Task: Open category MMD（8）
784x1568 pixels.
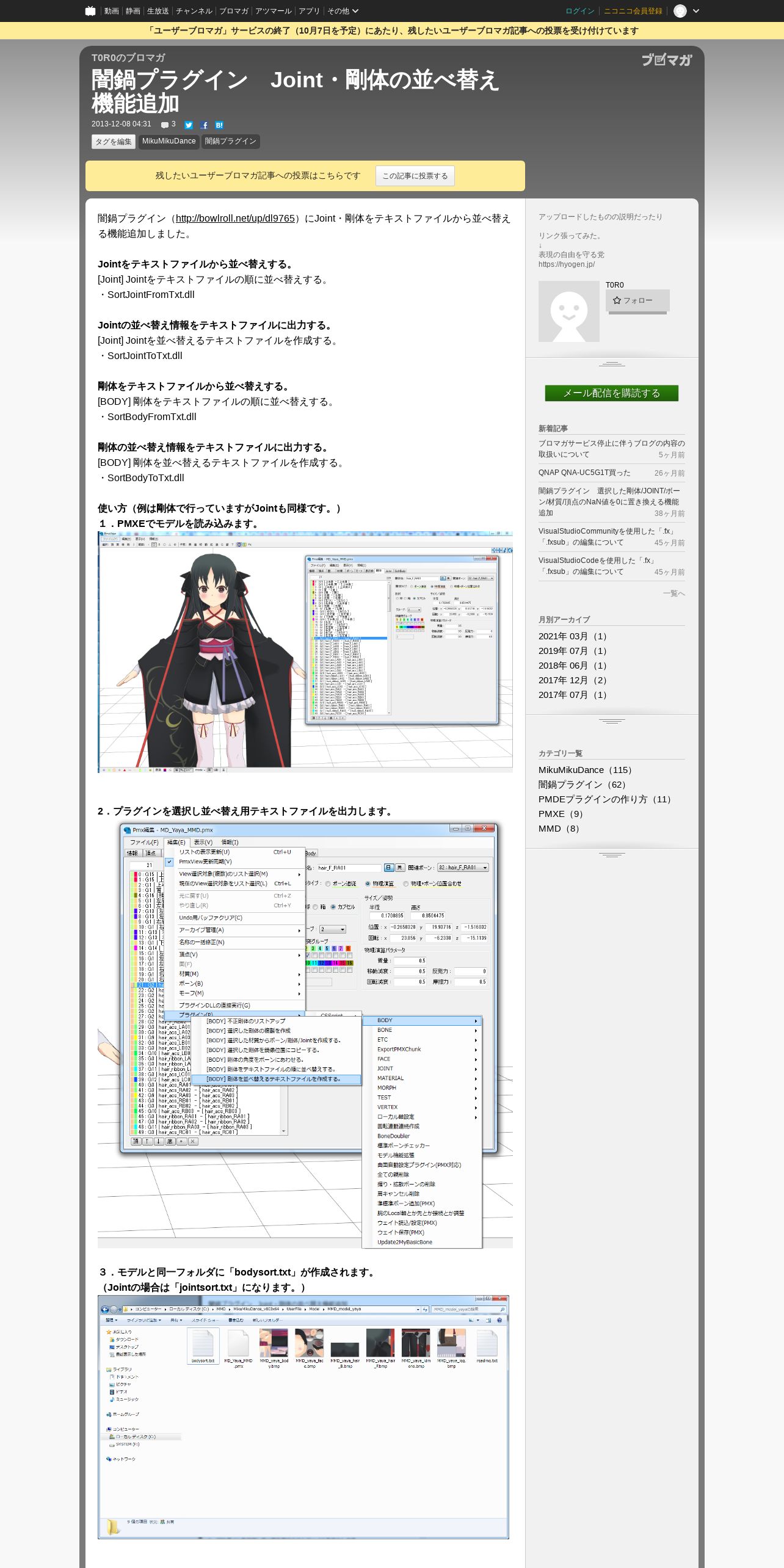Action: click(x=561, y=829)
